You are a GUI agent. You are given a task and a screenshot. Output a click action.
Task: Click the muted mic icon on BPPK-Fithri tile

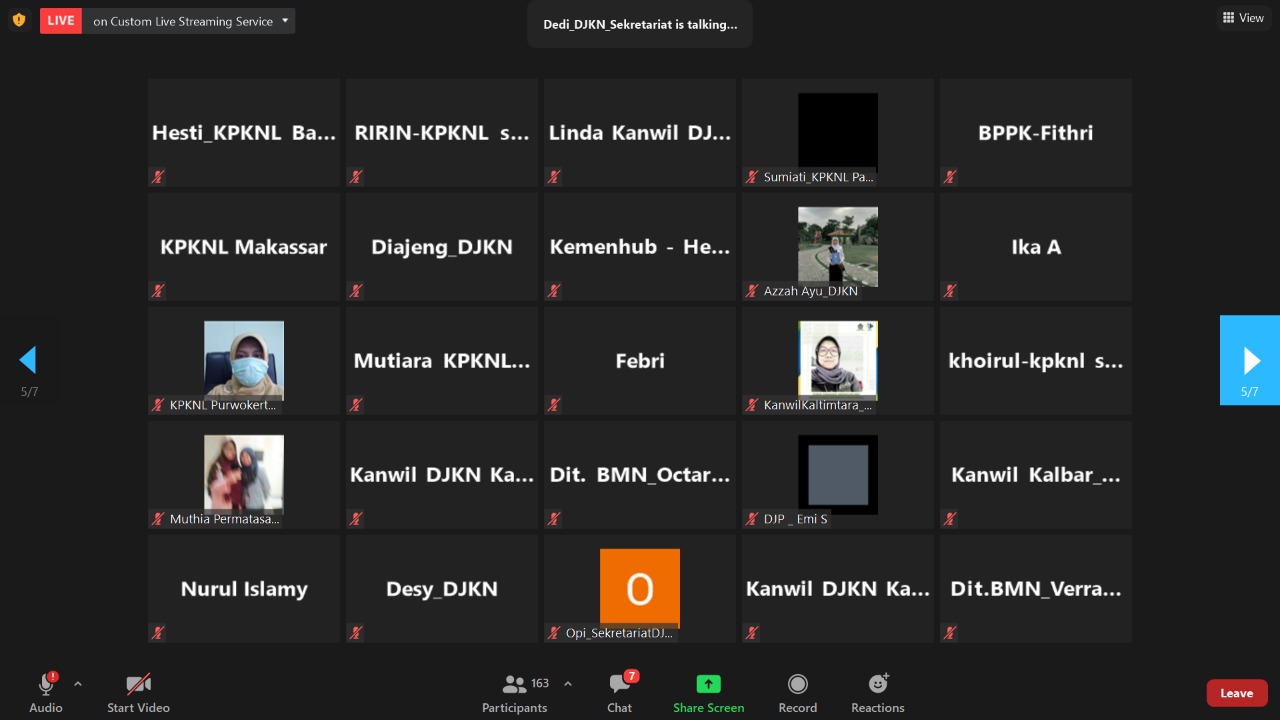click(950, 177)
